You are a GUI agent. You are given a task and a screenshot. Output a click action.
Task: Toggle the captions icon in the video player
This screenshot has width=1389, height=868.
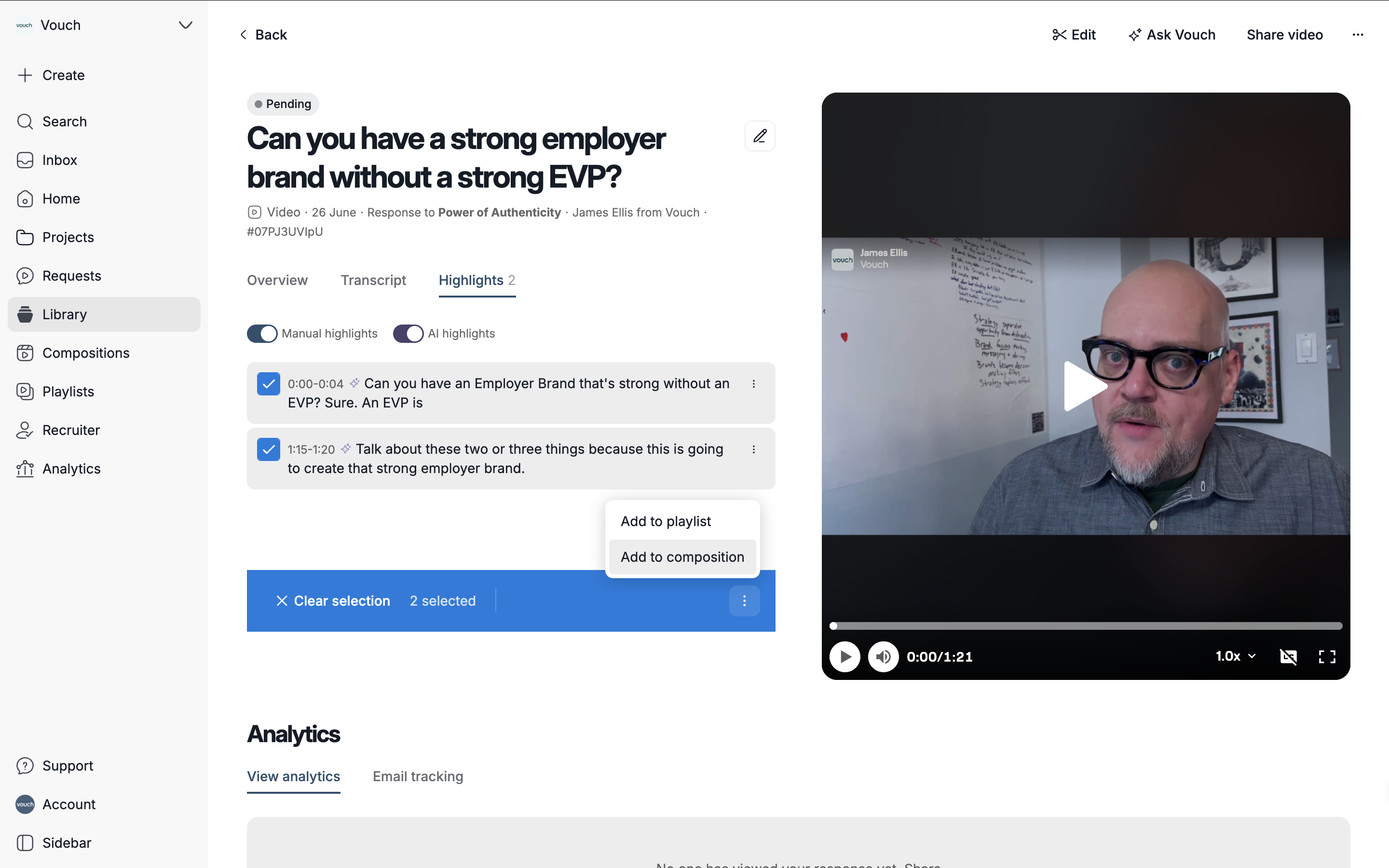click(x=1288, y=656)
